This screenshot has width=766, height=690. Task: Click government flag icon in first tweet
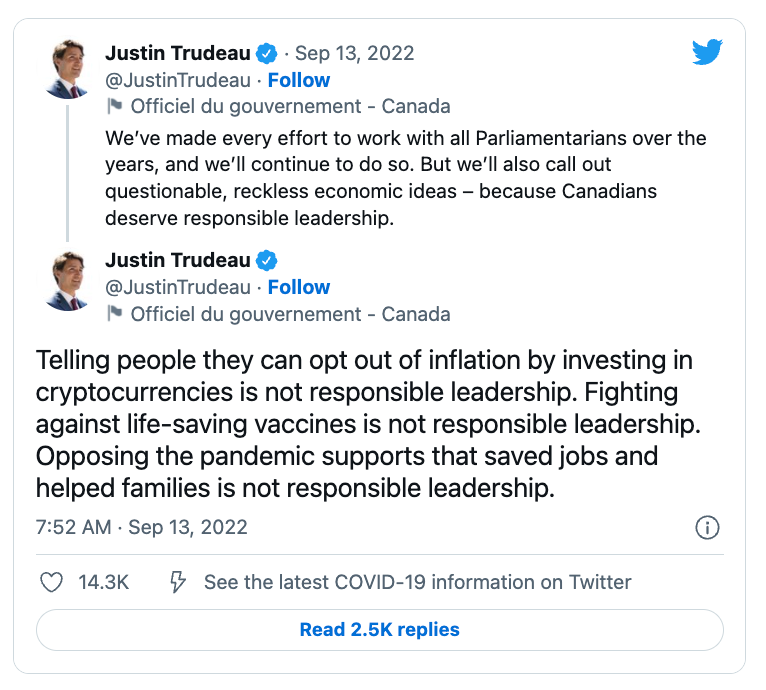[x=115, y=106]
